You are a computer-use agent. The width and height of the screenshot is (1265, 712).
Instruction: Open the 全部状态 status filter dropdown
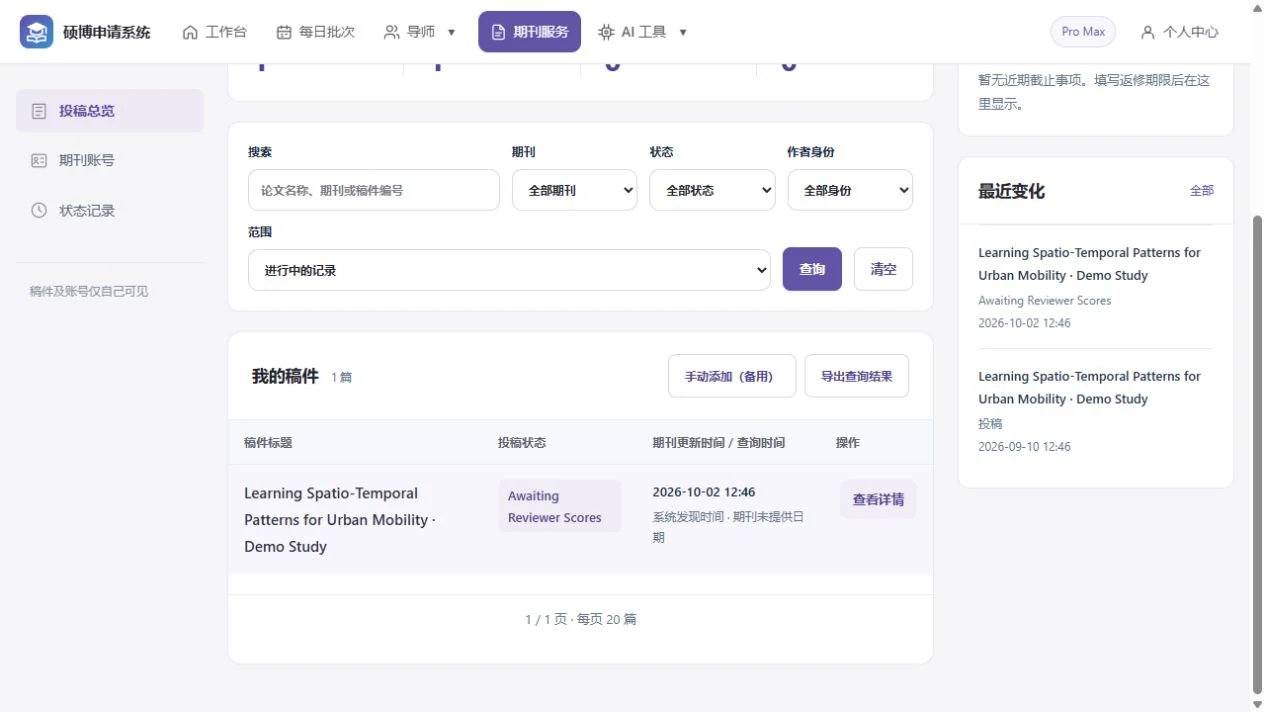coord(712,190)
